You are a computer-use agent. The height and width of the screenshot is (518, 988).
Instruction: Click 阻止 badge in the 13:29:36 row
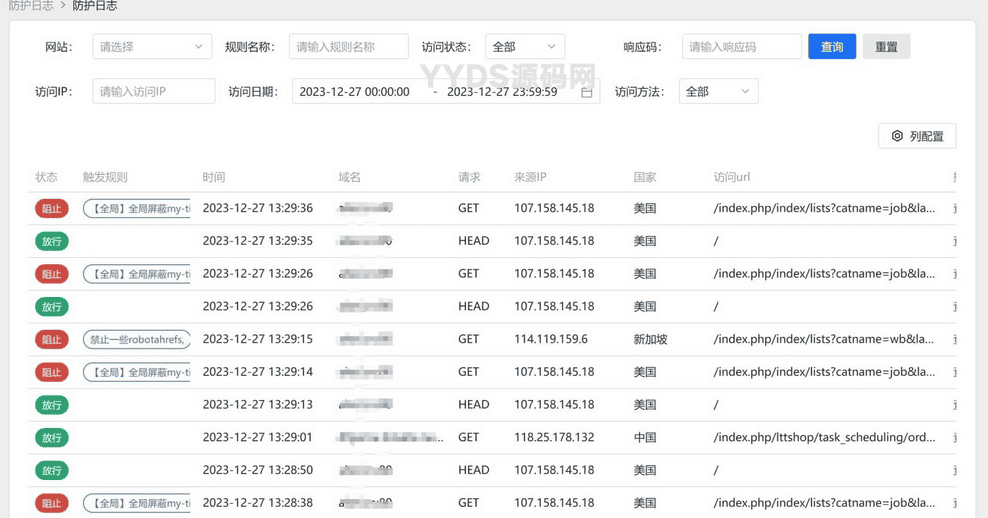(52, 209)
